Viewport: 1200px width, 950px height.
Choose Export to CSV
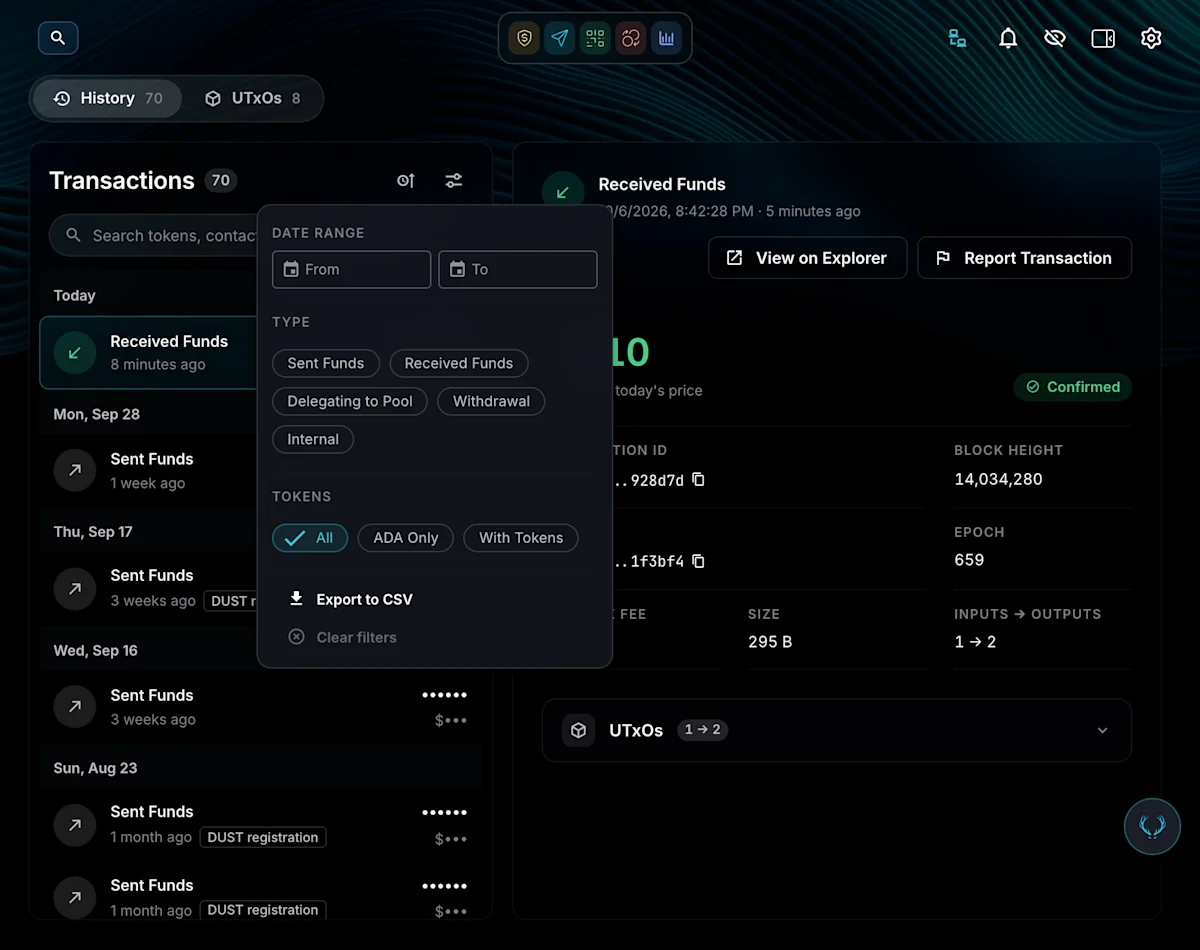(x=351, y=599)
